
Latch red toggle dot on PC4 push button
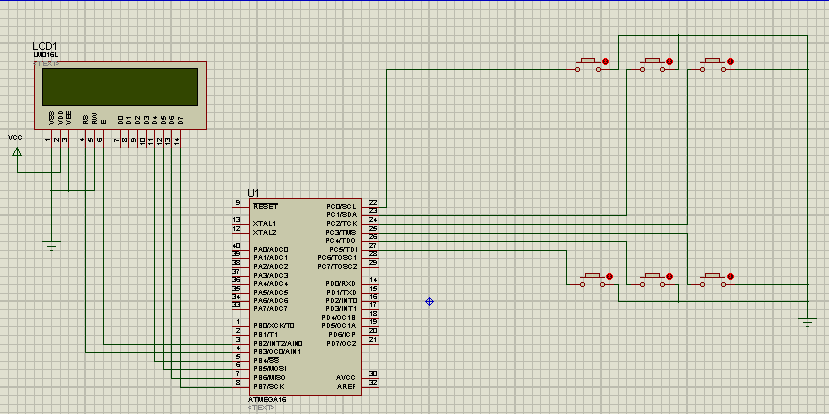pyautogui.click(x=669, y=276)
